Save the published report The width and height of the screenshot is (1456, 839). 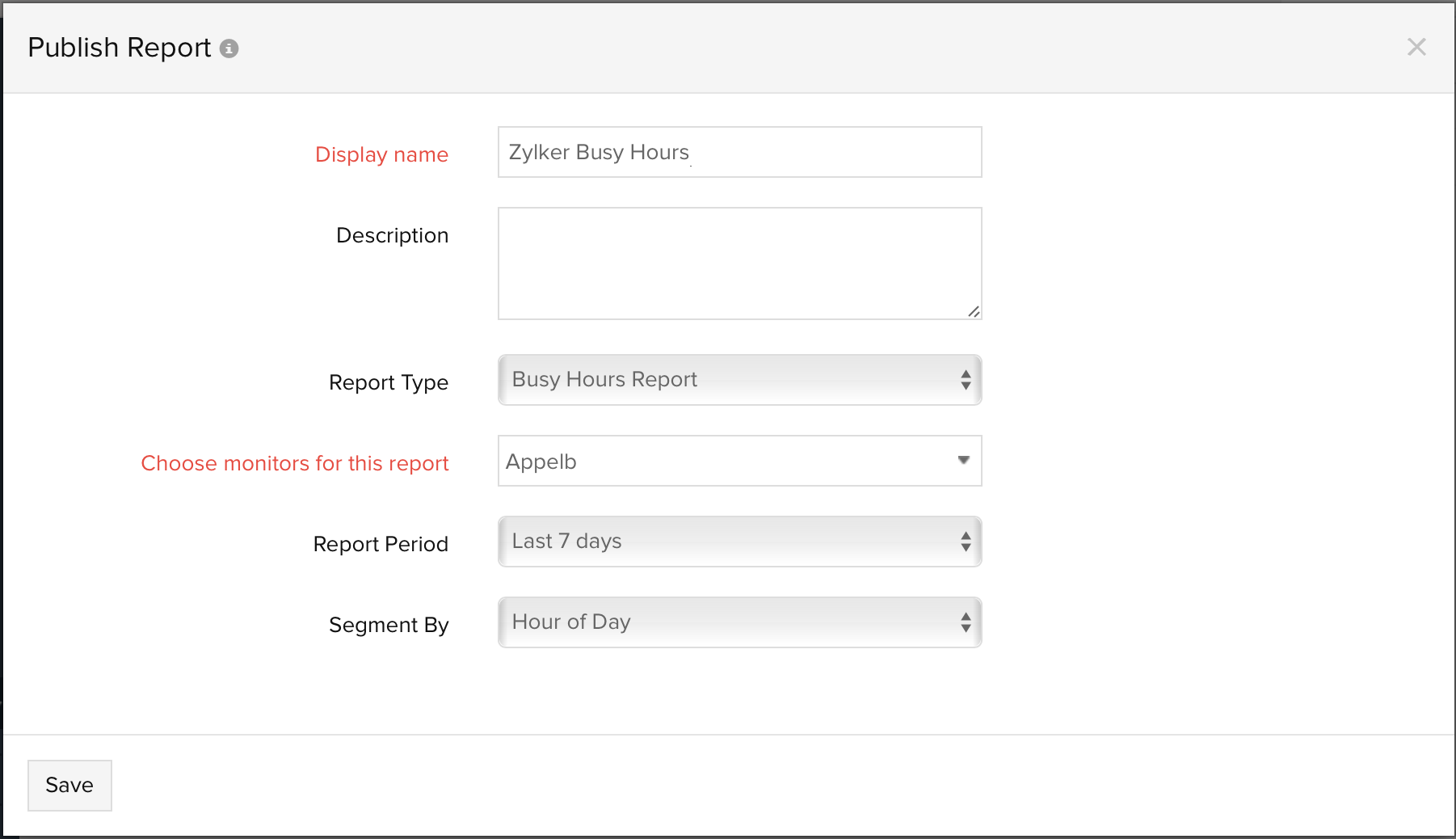pos(69,785)
